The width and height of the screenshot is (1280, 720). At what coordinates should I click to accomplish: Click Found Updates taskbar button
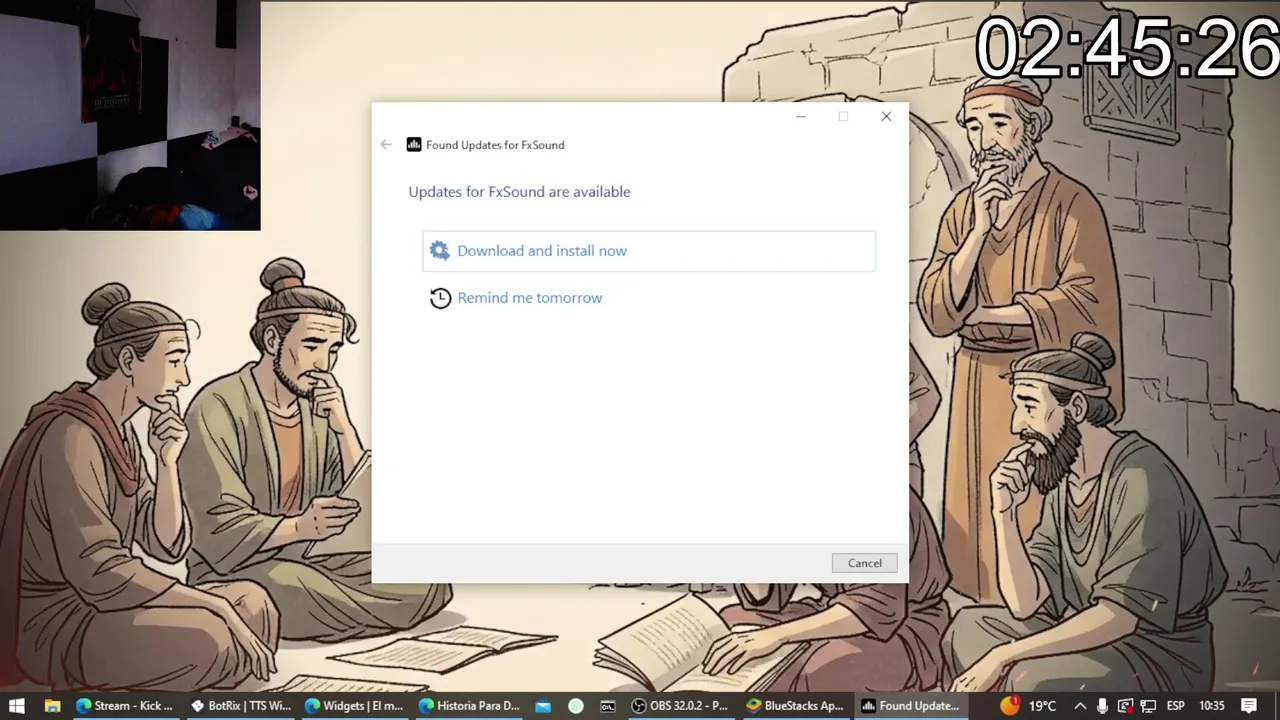[x=911, y=706]
